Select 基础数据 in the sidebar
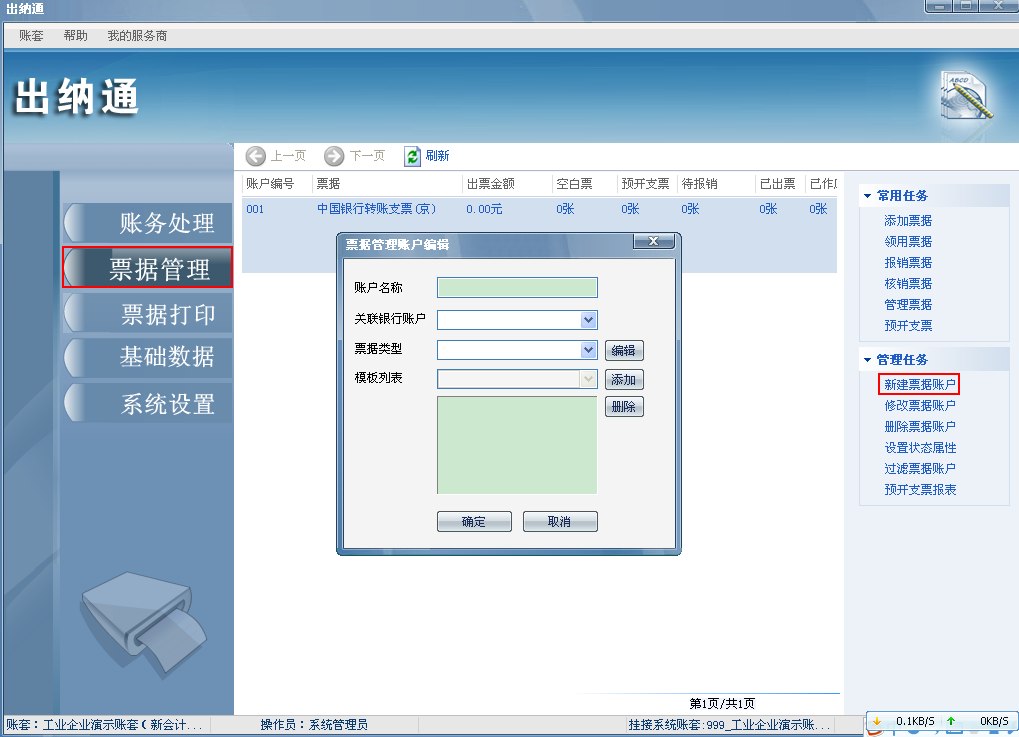Viewport: 1019px width, 737px height. click(148, 357)
